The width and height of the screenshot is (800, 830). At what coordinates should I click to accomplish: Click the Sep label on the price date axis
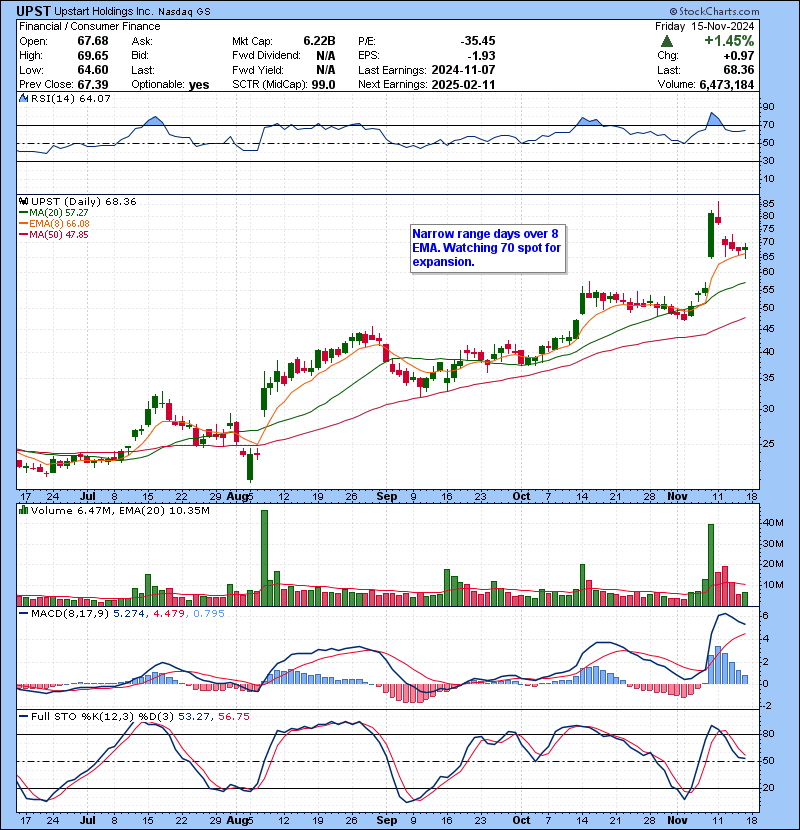click(x=386, y=497)
